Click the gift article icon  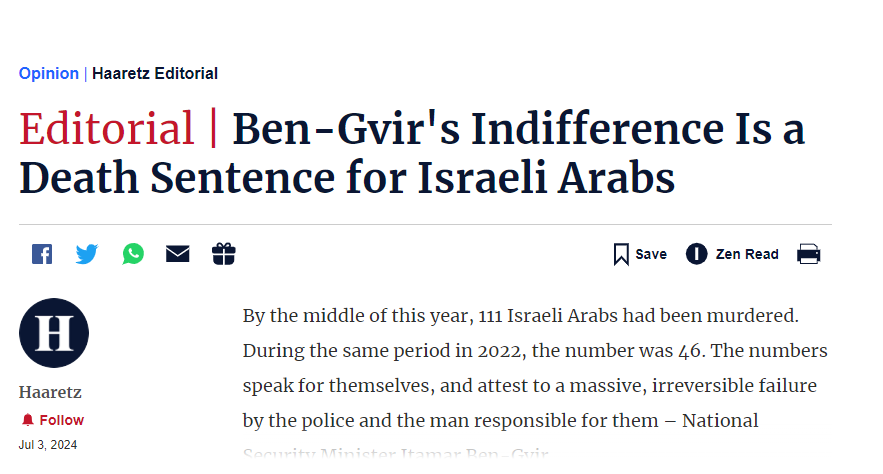(x=224, y=254)
